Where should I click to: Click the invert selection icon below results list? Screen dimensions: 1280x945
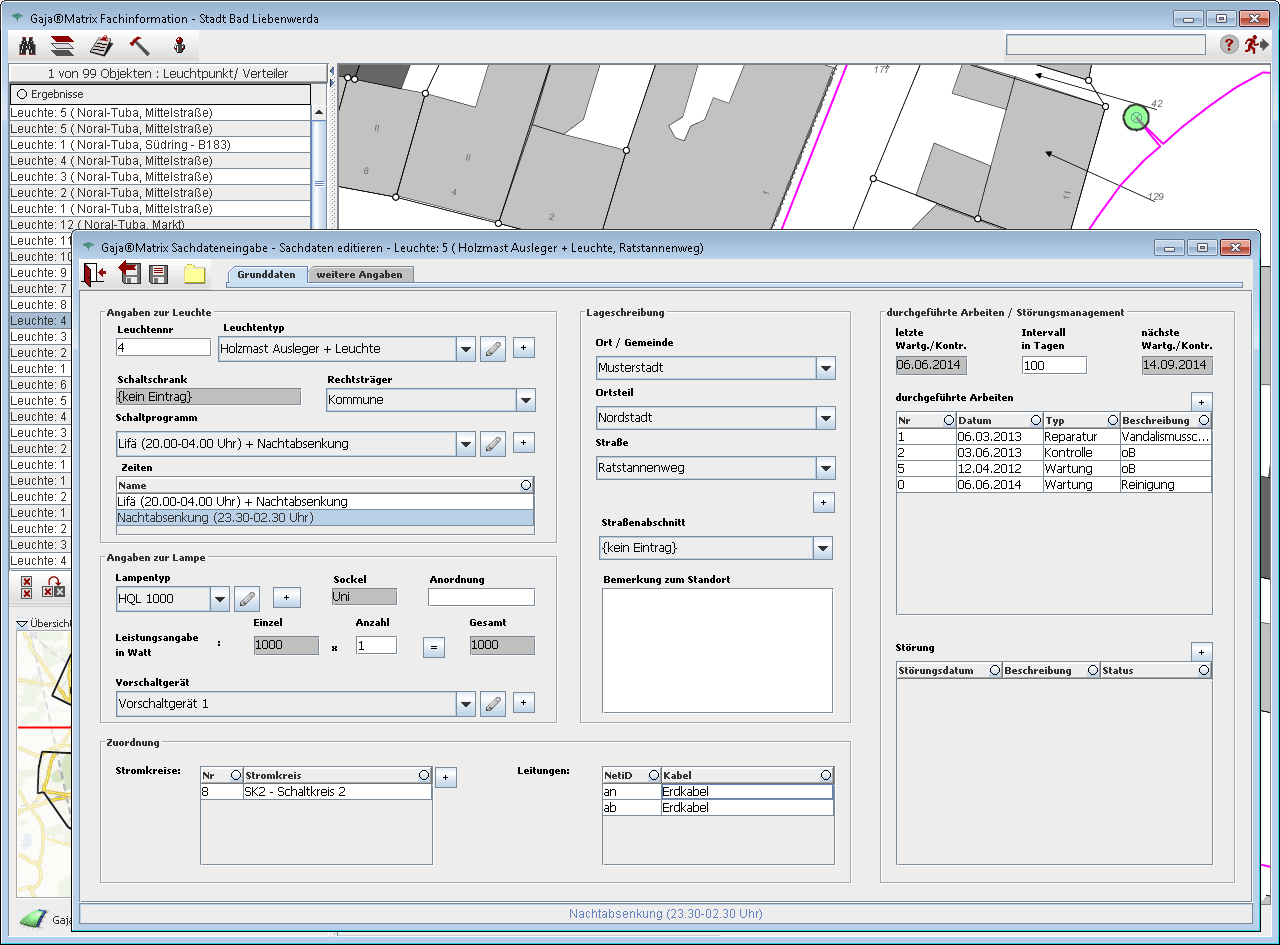[54, 588]
